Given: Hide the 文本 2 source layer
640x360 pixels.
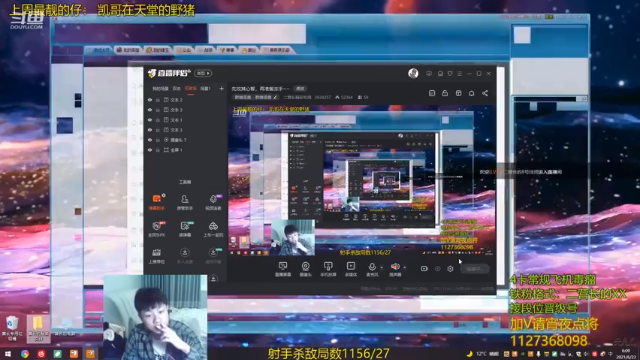Looking at the screenshot, I should tap(150, 100).
